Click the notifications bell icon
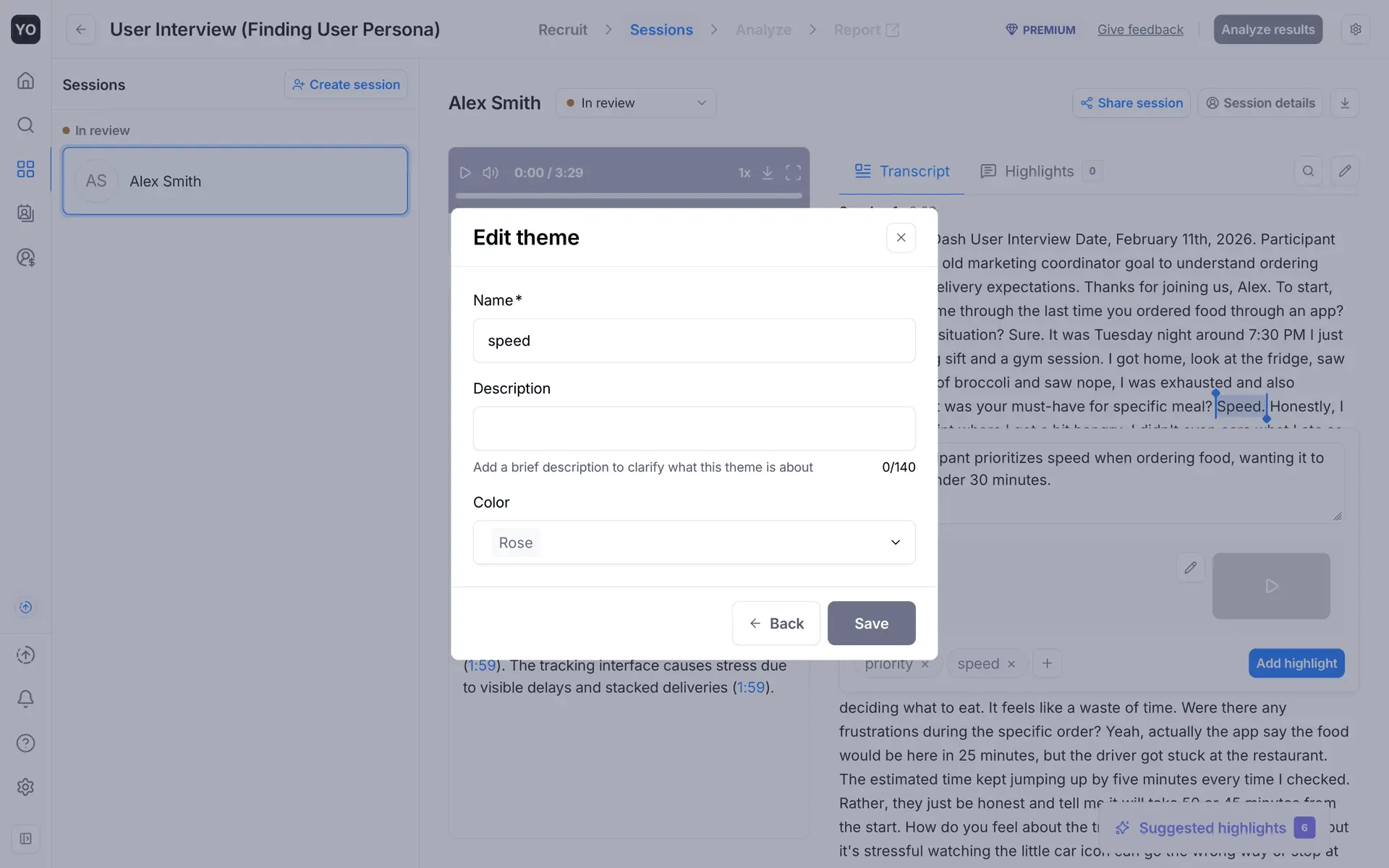The width and height of the screenshot is (1389, 868). click(25, 699)
